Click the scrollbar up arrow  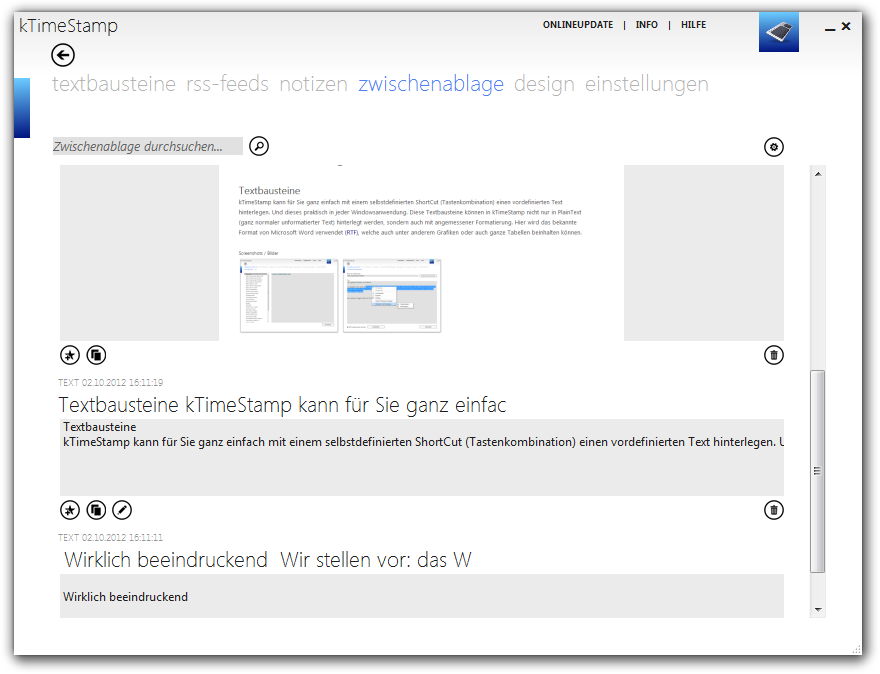(x=818, y=174)
